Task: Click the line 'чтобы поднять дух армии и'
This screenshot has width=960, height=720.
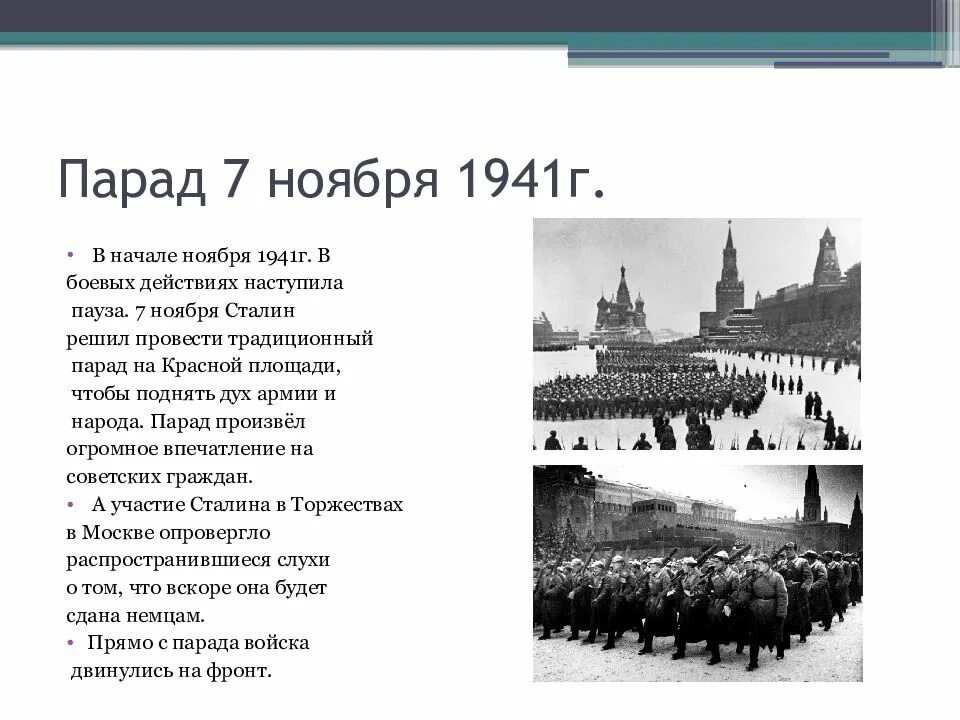Action: pos(203,394)
